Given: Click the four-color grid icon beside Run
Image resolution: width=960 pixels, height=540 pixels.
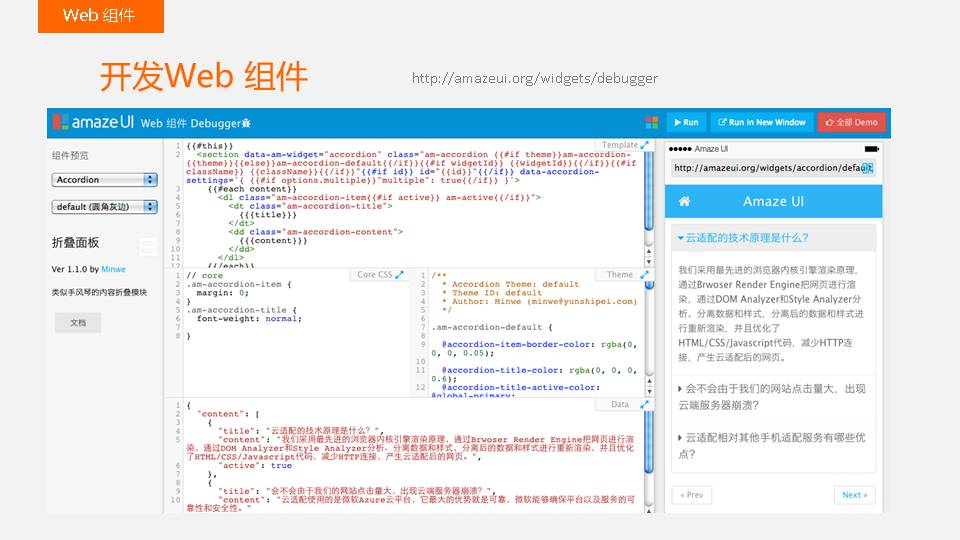Looking at the screenshot, I should (652, 122).
